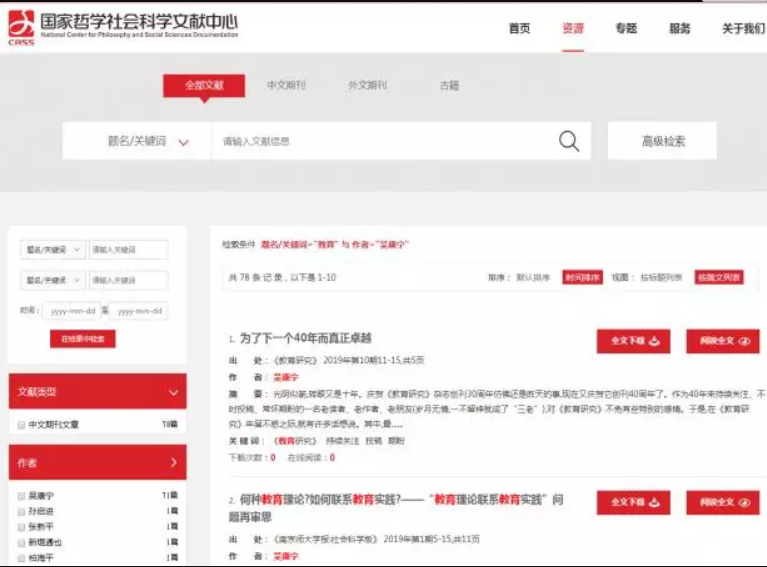767x567 pixels.
Task: Click 阅读全文 for first result
Action: [723, 341]
